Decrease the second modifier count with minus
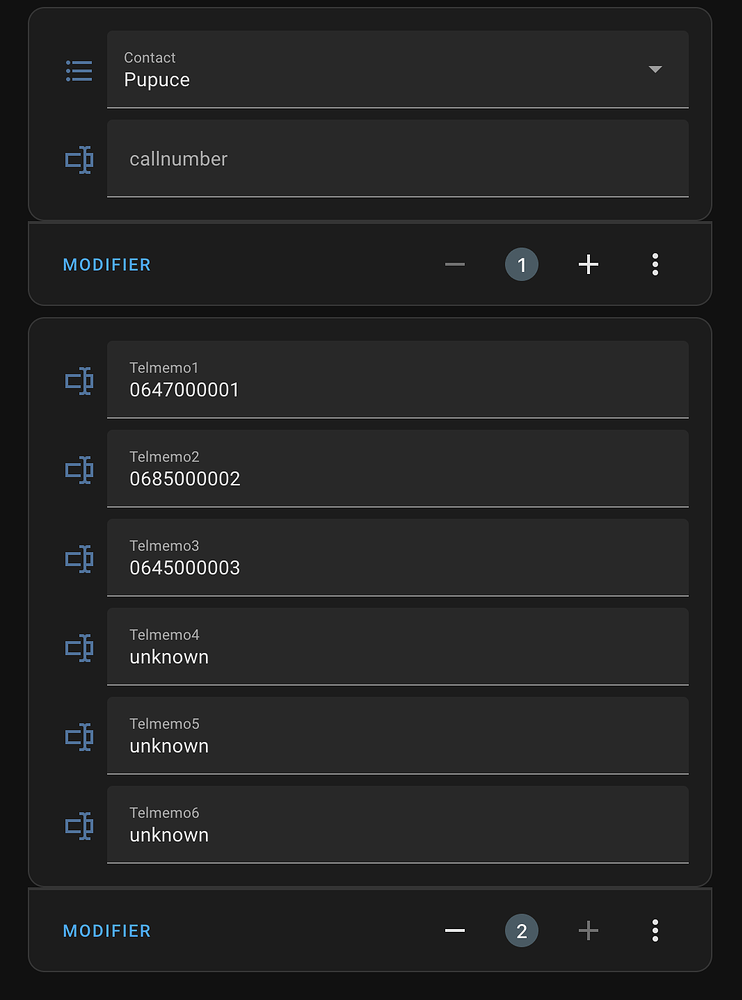The height and width of the screenshot is (1000, 742). tap(455, 930)
